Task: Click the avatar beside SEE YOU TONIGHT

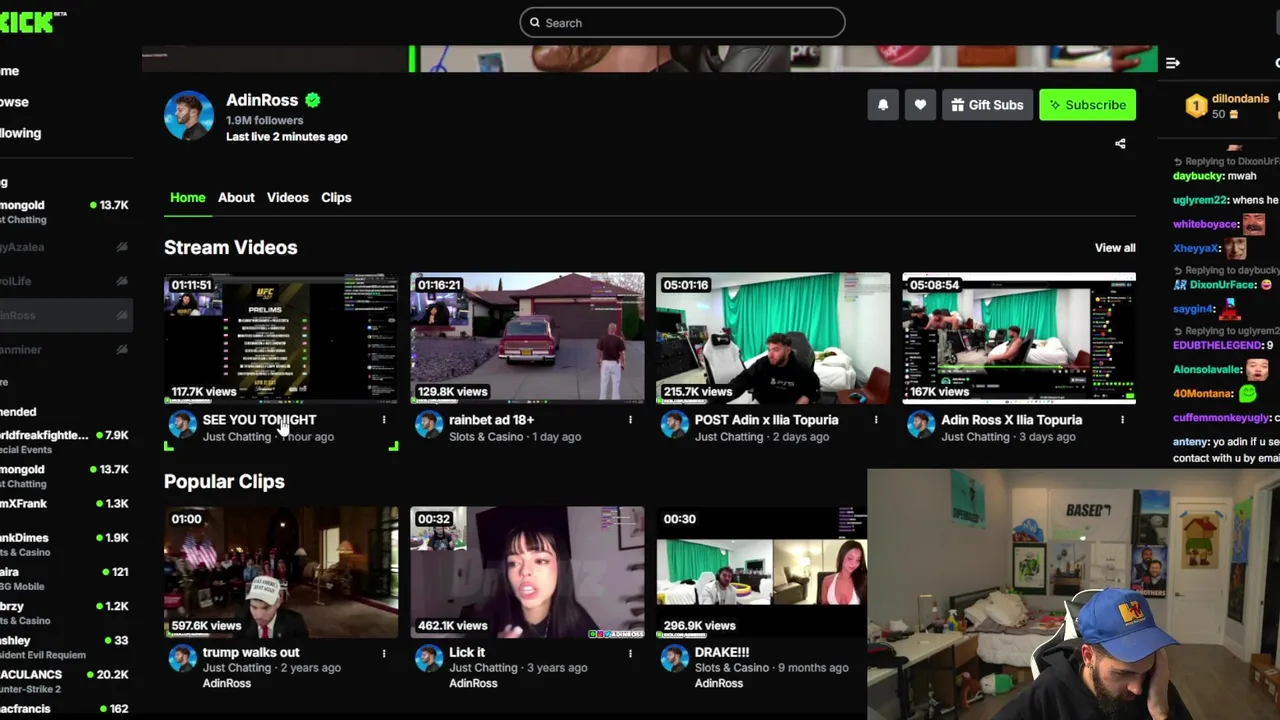Action: [x=182, y=424]
